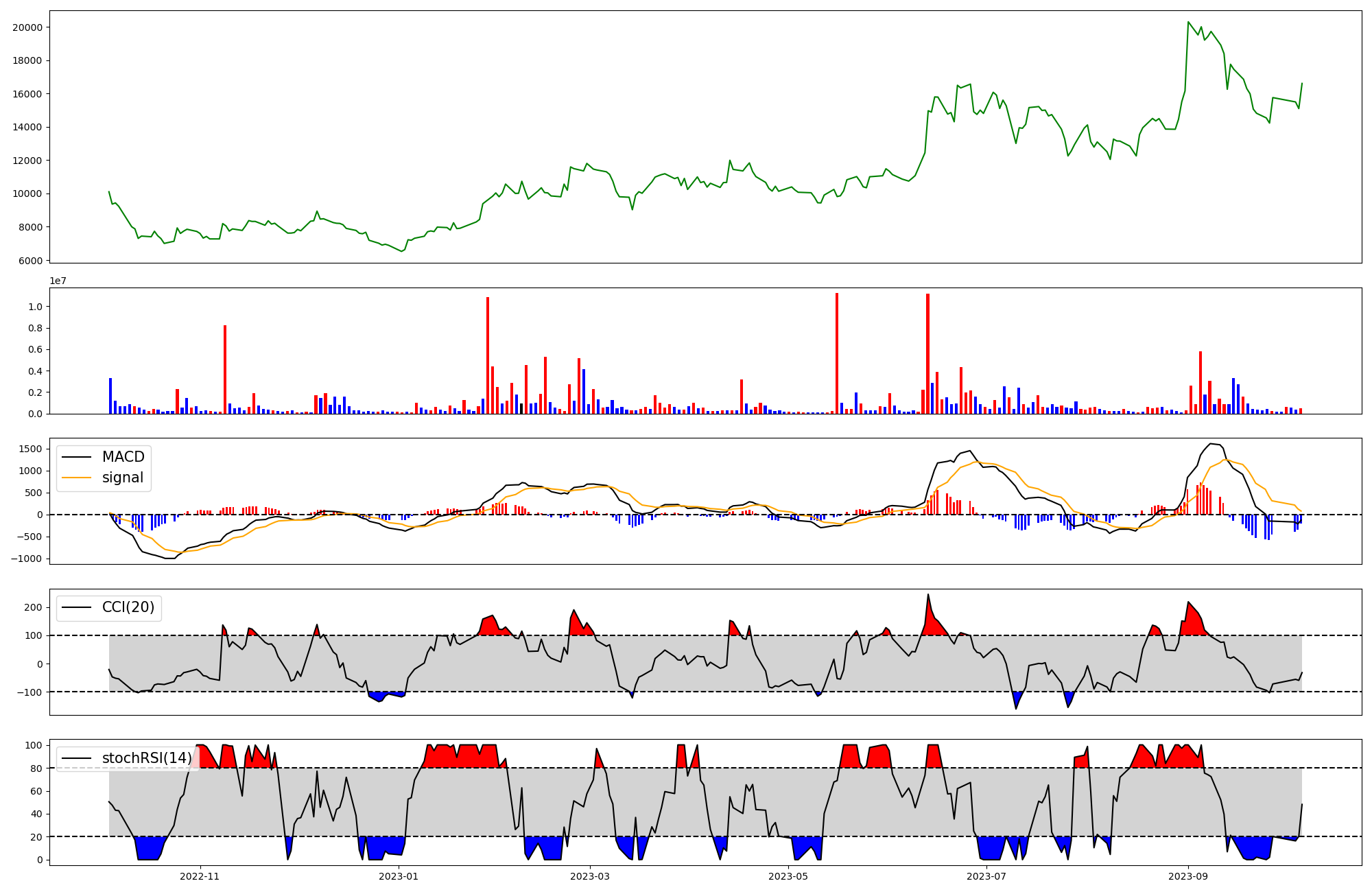
Task: Click the stochRSI(14) legend label
Action: 147,758
